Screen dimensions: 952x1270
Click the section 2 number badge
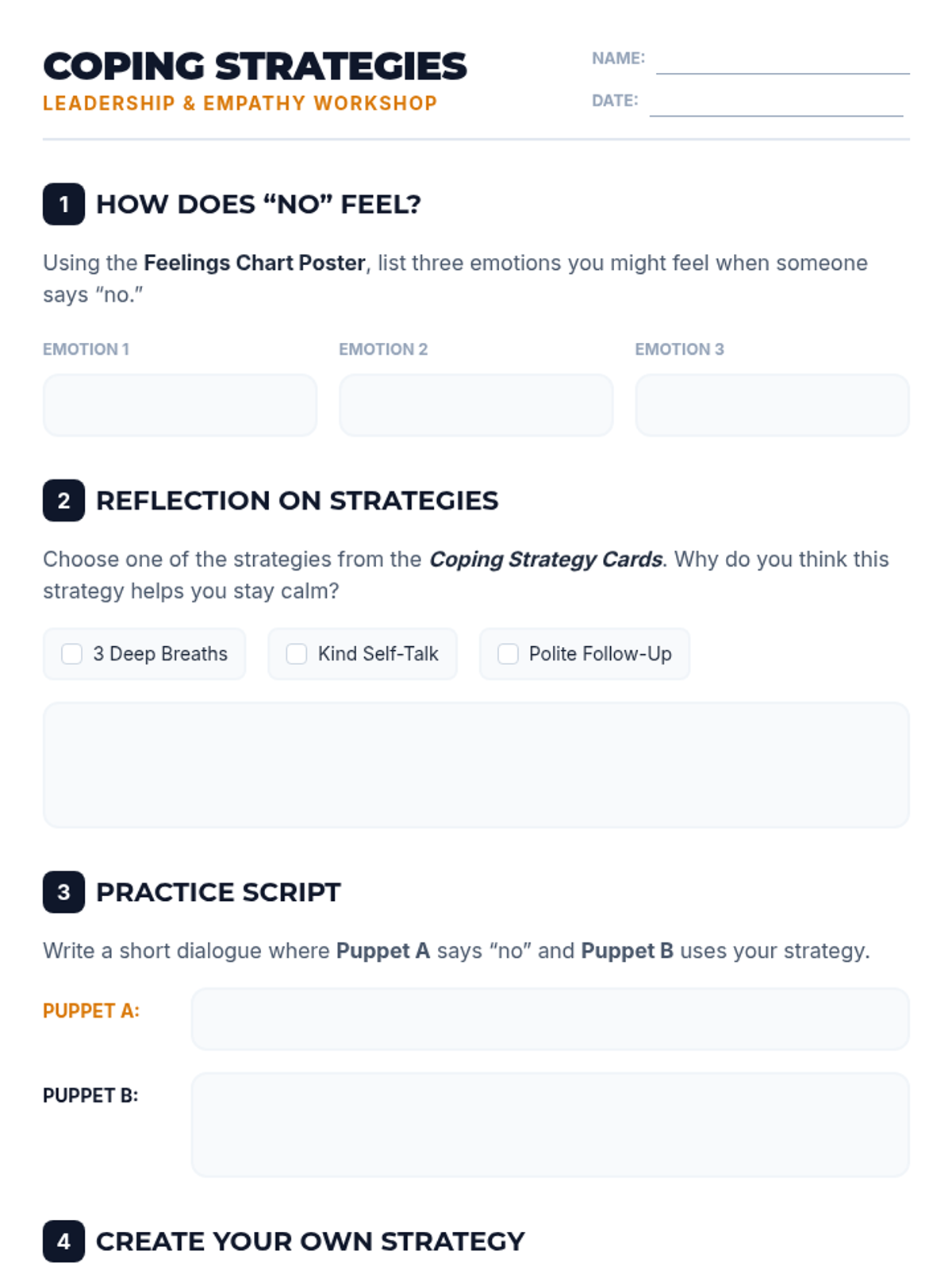tap(63, 501)
